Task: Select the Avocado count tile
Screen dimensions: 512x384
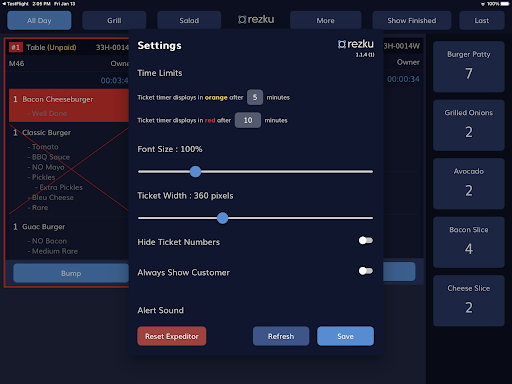Action: pos(469,184)
